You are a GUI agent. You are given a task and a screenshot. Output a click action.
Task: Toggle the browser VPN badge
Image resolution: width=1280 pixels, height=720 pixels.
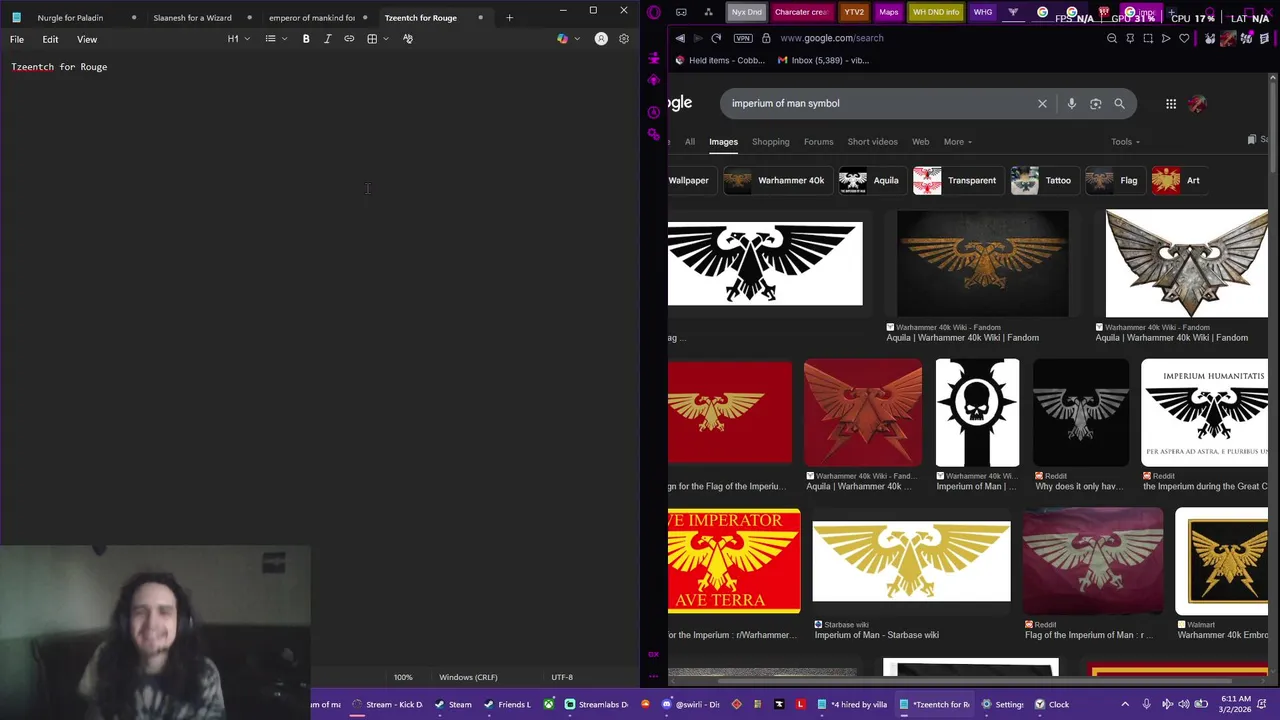(x=742, y=38)
